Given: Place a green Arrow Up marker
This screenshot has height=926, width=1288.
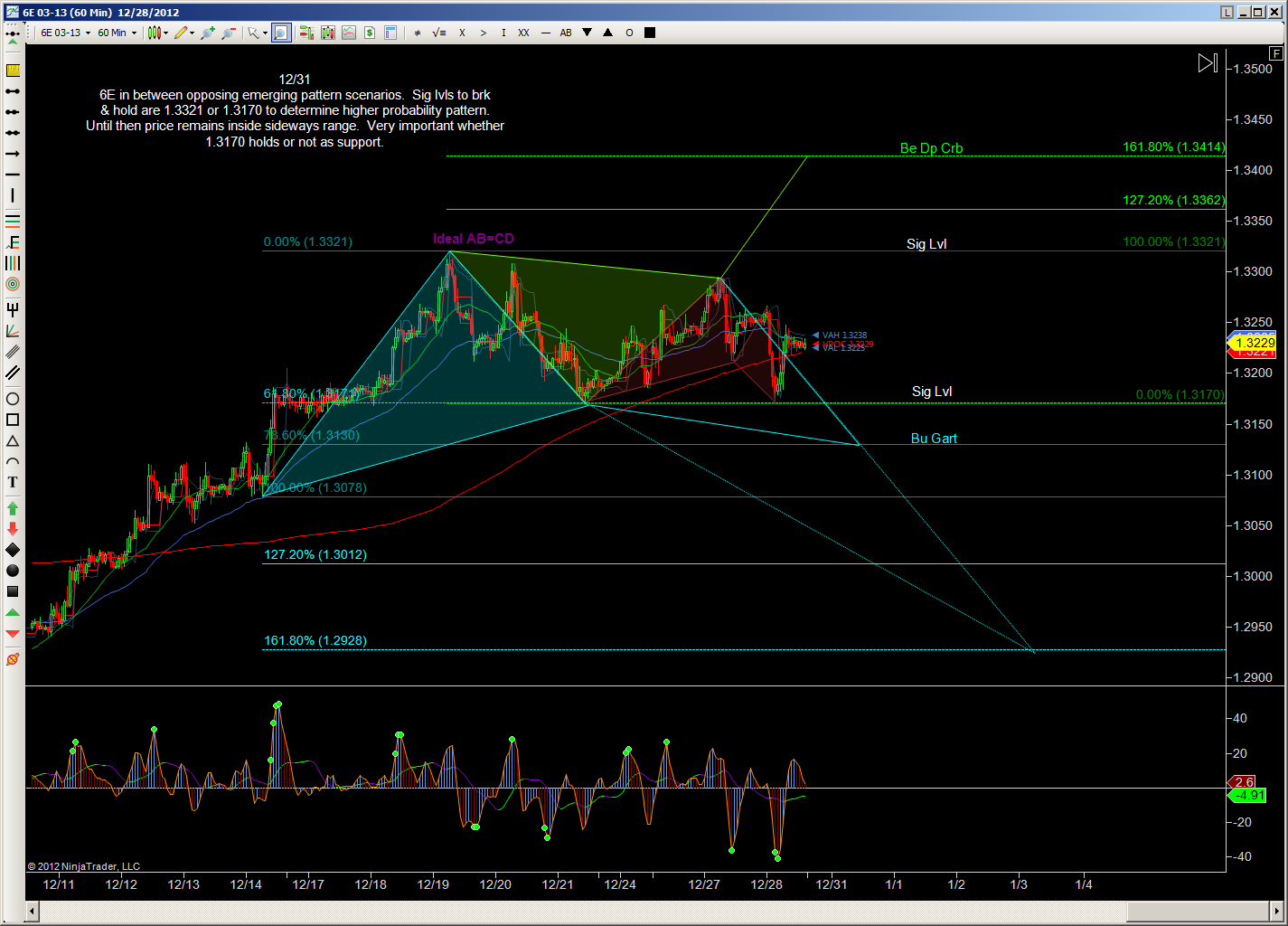Looking at the screenshot, I should [x=13, y=508].
